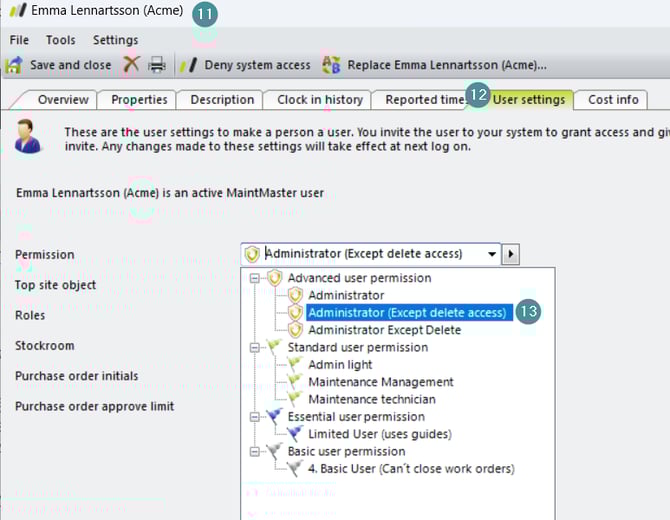Switch to the Description tab
The height and width of the screenshot is (520, 670).
click(x=222, y=100)
